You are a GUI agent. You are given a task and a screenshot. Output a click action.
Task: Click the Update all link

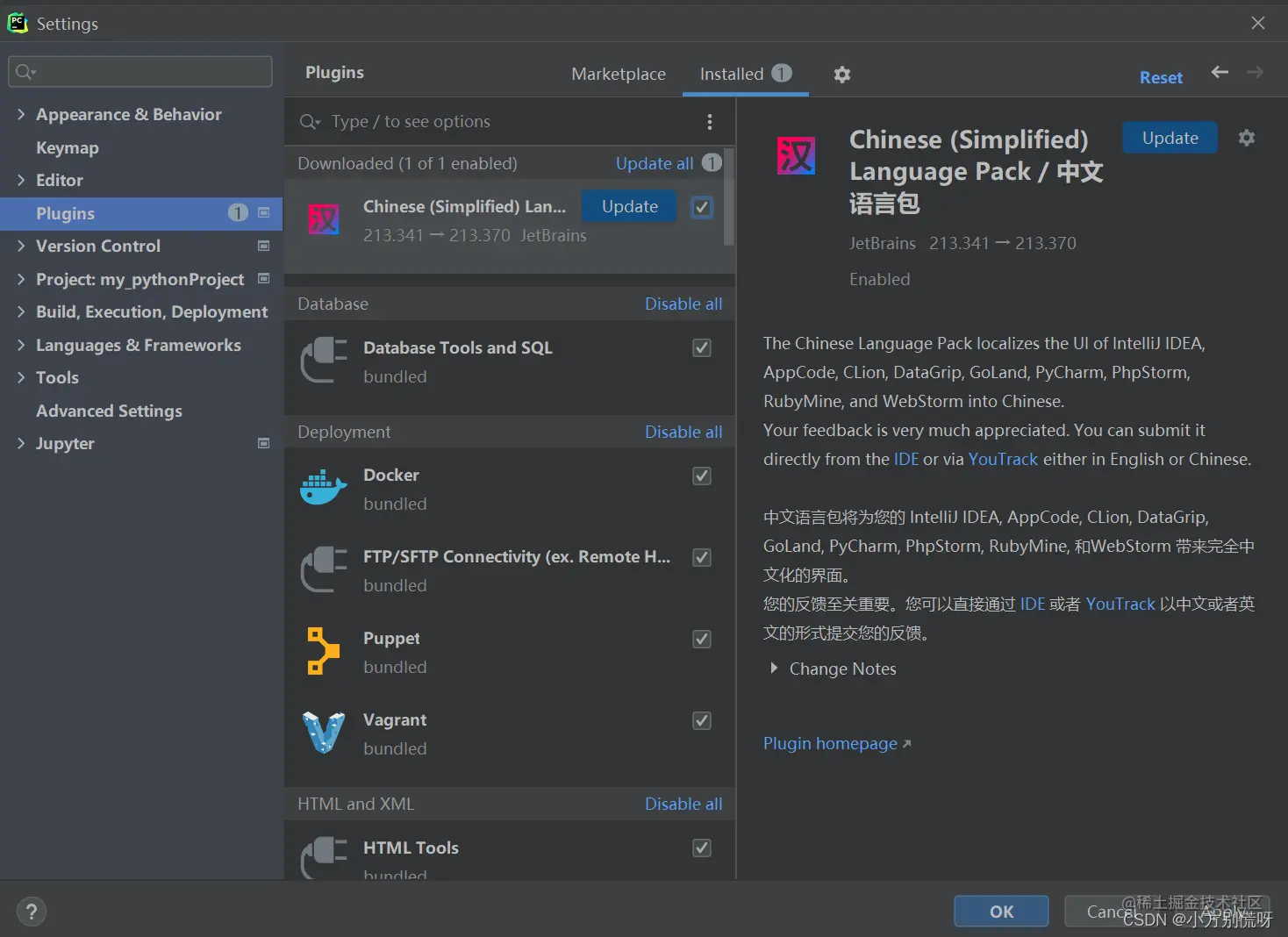pyautogui.click(x=655, y=163)
